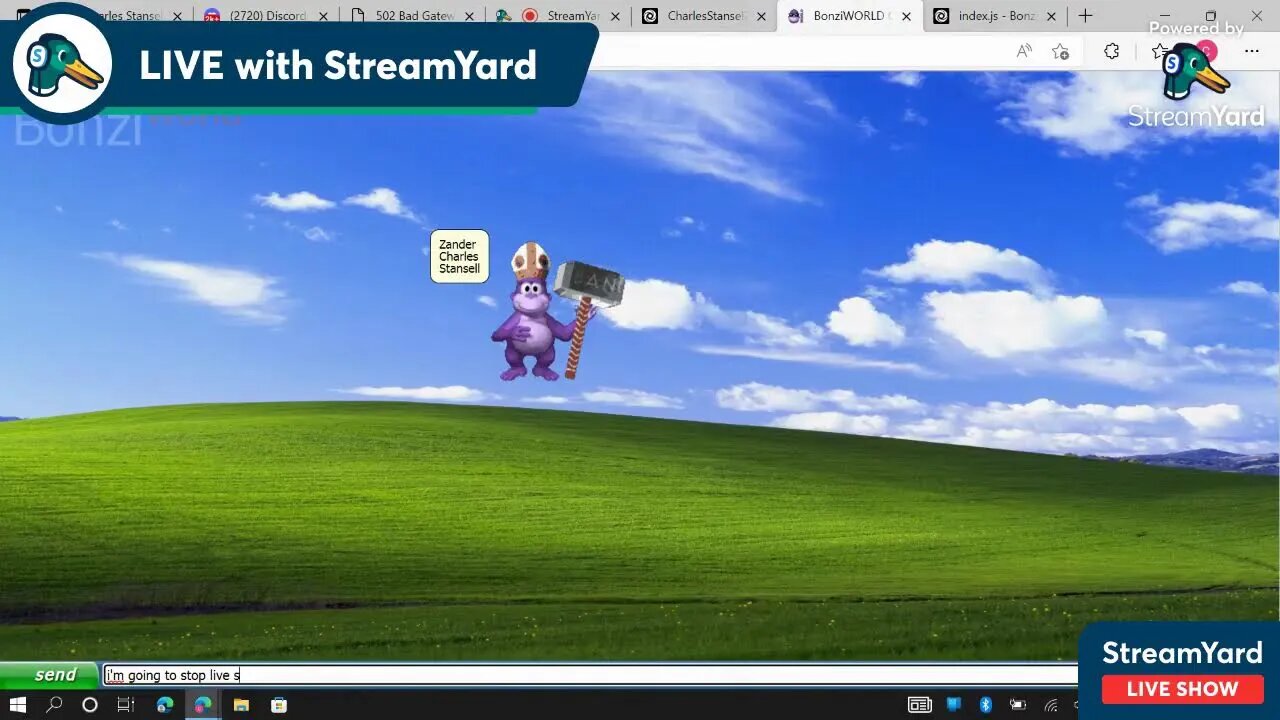Close the 502 Bad Gateway tab
This screenshot has height=720, width=1280.
click(x=469, y=16)
